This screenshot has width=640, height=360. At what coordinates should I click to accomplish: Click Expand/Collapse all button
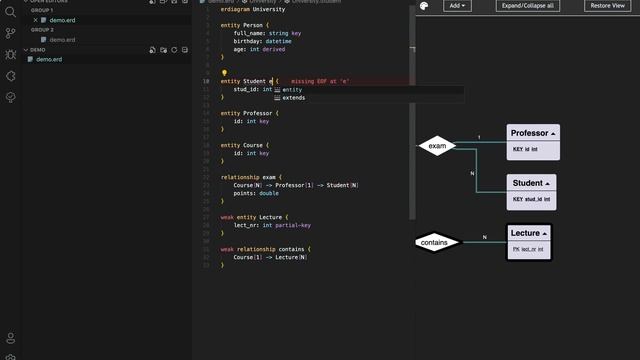[528, 6]
